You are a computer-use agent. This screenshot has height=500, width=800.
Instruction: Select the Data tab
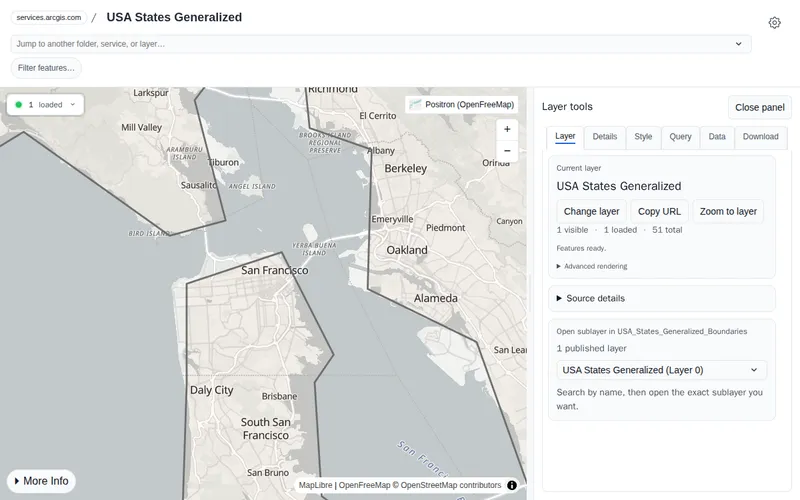tap(717, 137)
